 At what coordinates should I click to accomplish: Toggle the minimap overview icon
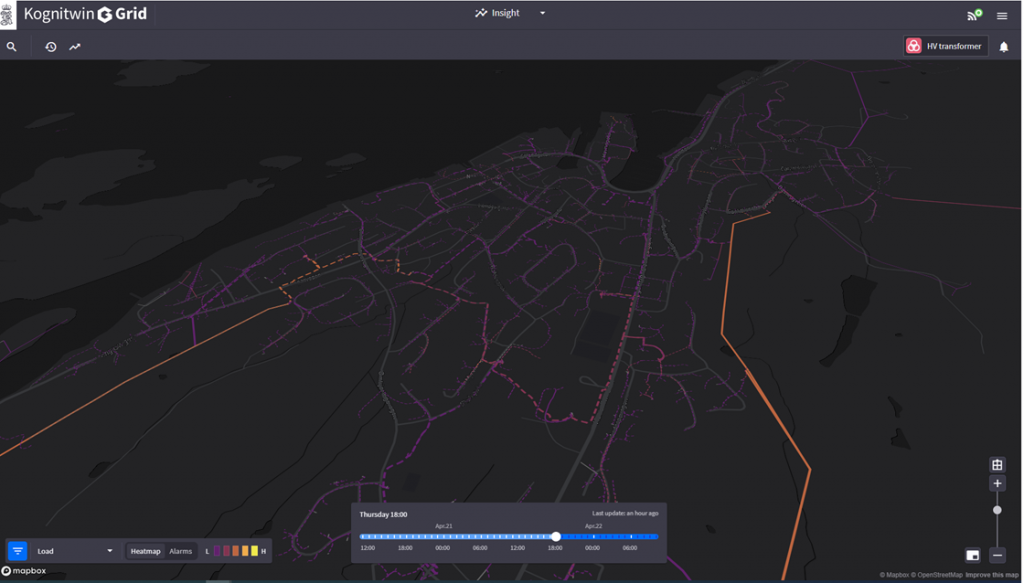tap(973, 555)
